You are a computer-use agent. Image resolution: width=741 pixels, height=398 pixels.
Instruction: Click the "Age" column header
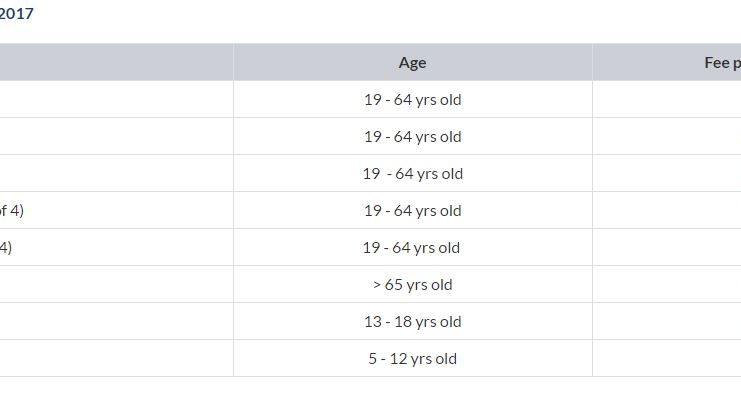tap(413, 62)
